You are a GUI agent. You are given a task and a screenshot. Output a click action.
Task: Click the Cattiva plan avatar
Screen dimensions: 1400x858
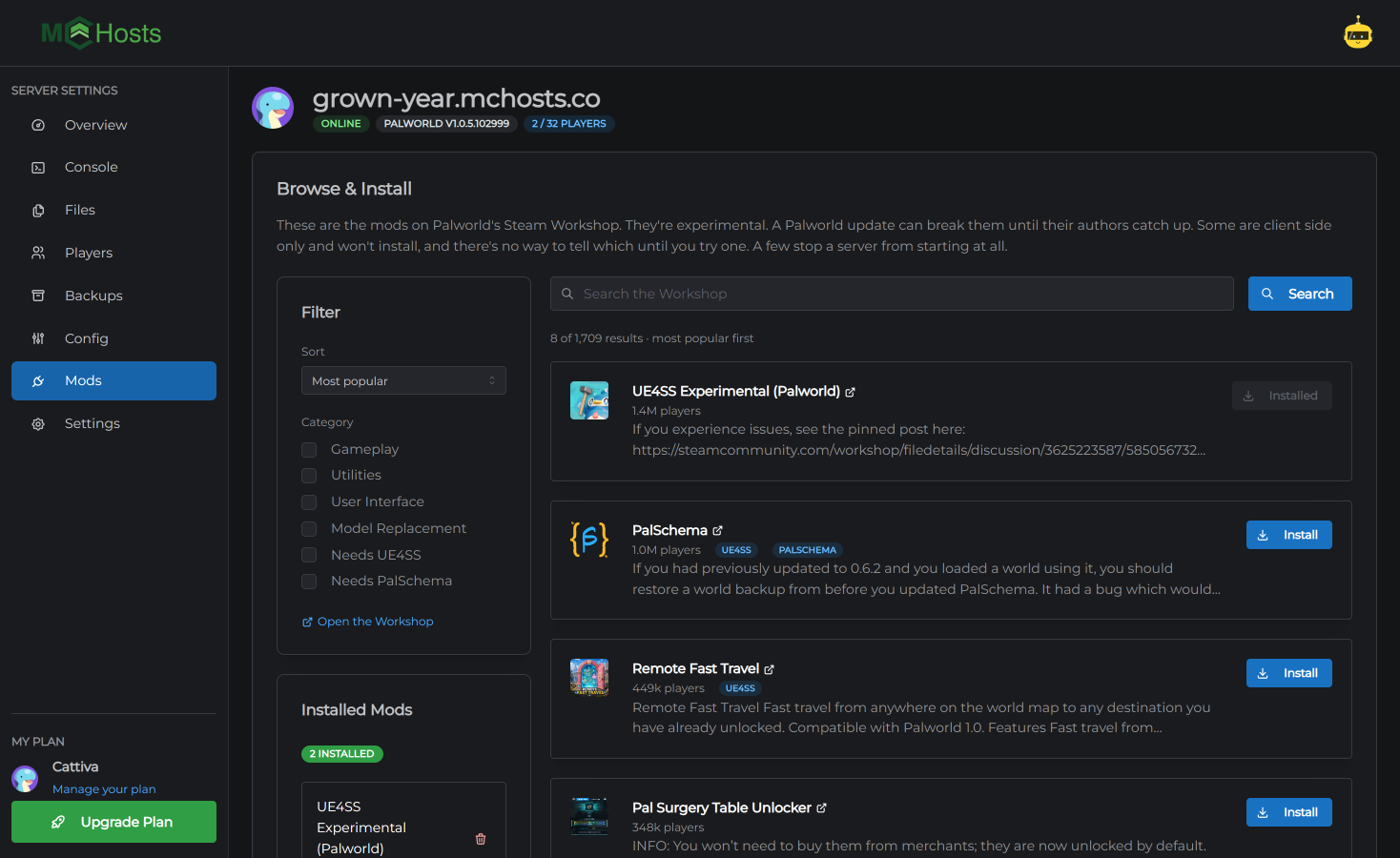point(25,779)
